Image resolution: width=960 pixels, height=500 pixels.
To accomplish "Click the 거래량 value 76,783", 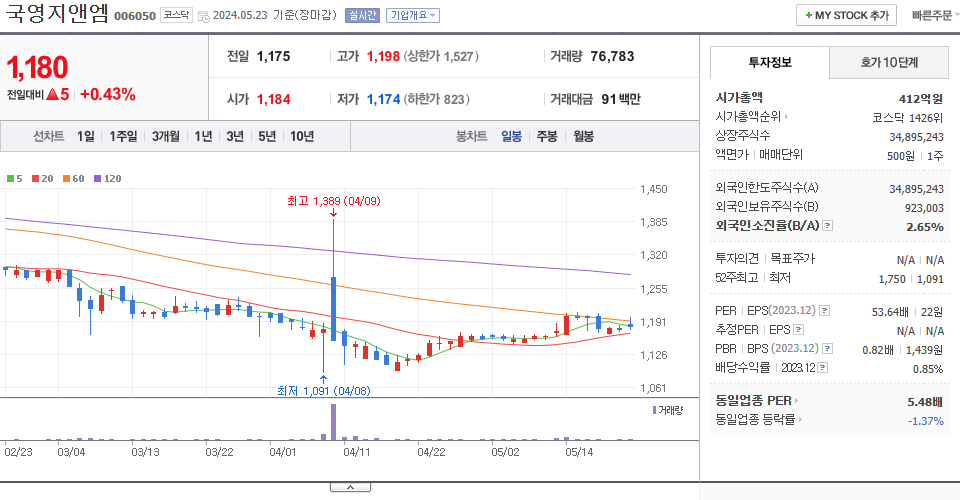I will 612,56.
